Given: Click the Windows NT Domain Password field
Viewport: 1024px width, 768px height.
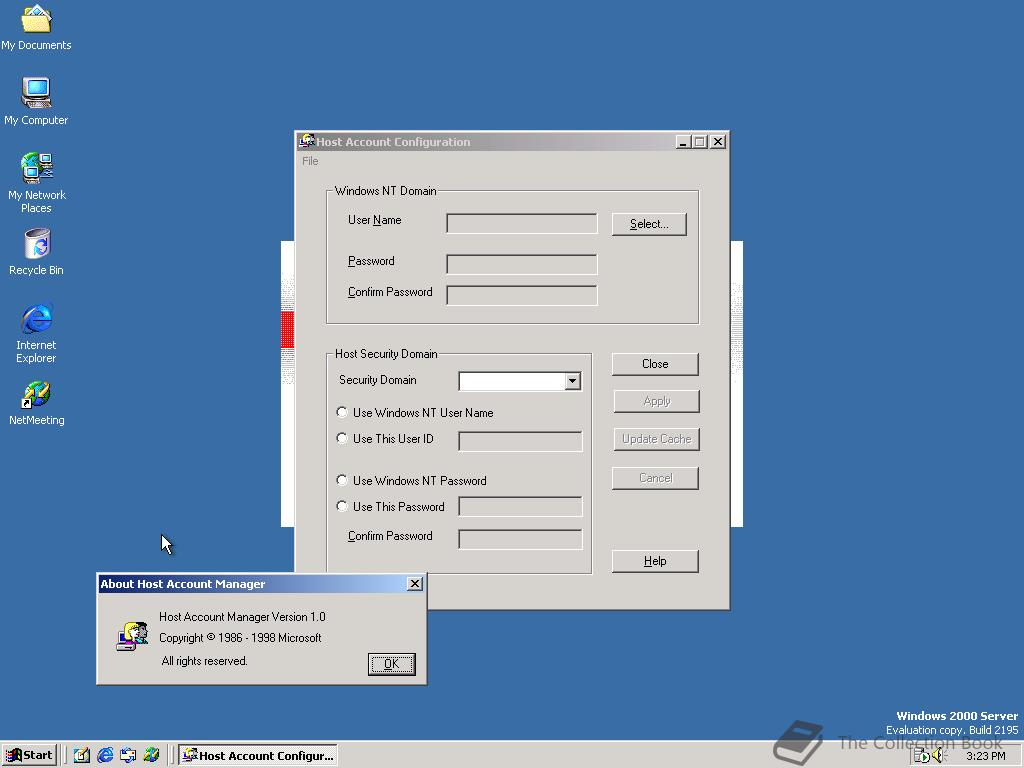Looking at the screenshot, I should click(x=522, y=264).
